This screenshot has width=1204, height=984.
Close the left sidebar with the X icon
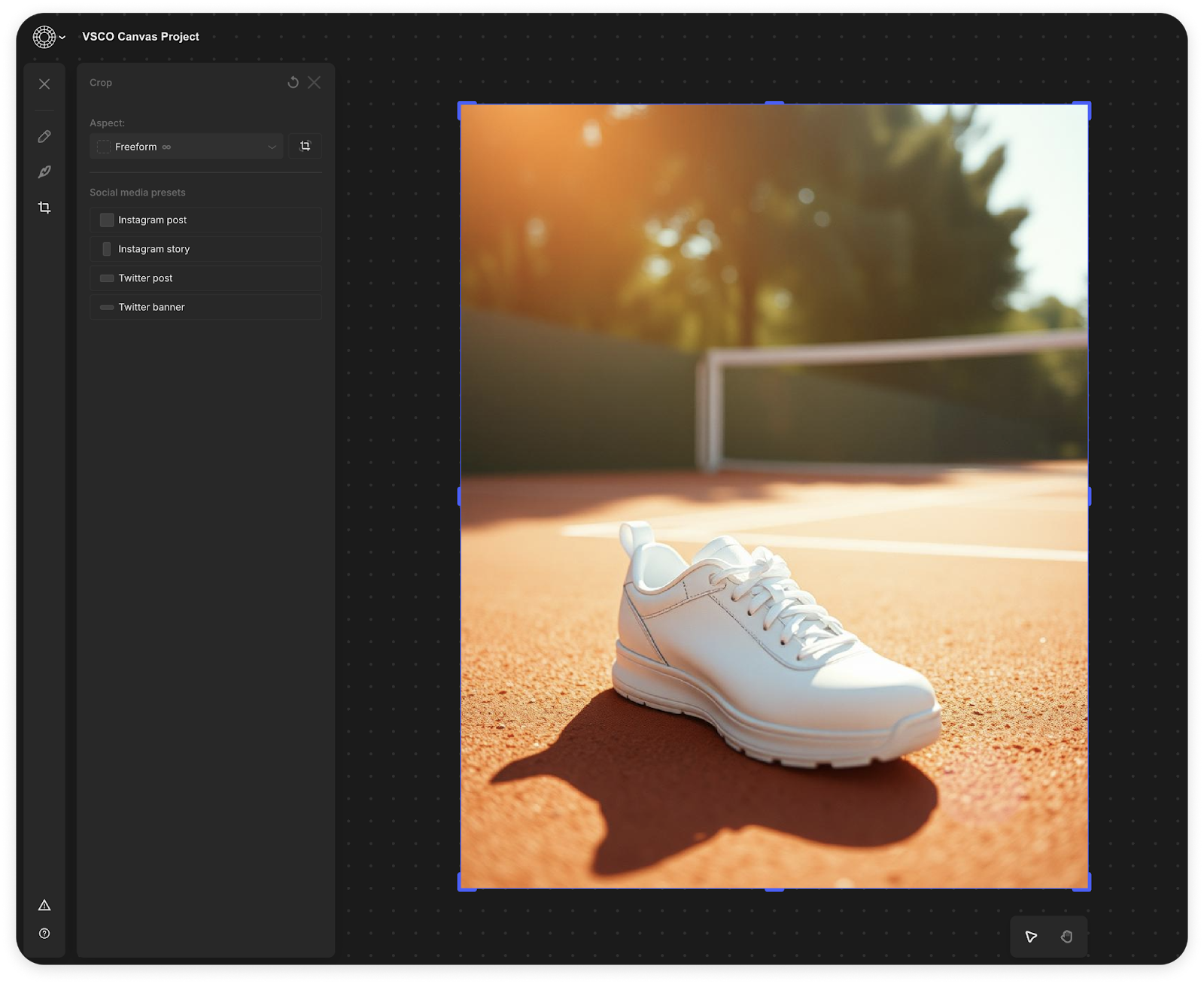[x=44, y=84]
